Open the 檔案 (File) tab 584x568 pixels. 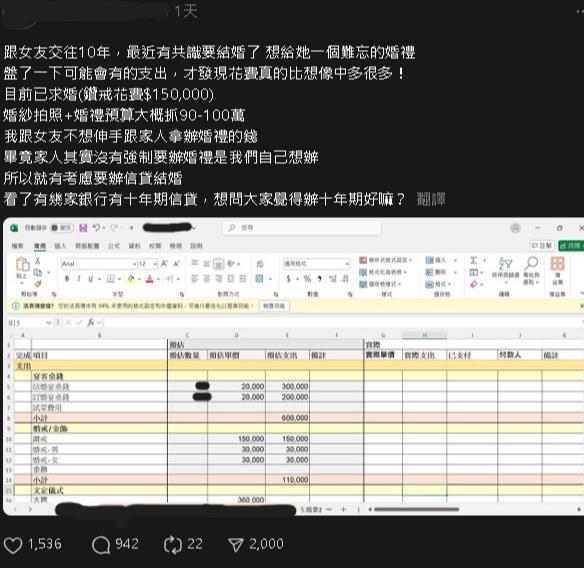tap(18, 246)
